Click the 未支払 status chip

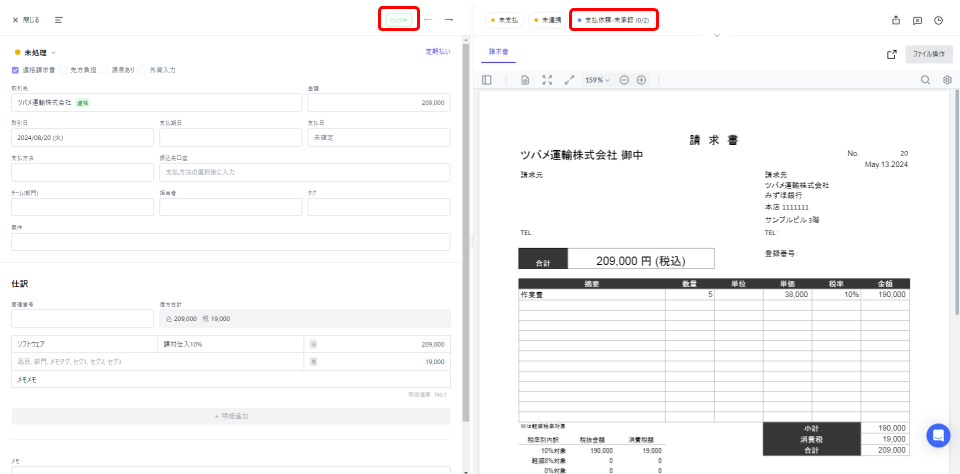504,20
